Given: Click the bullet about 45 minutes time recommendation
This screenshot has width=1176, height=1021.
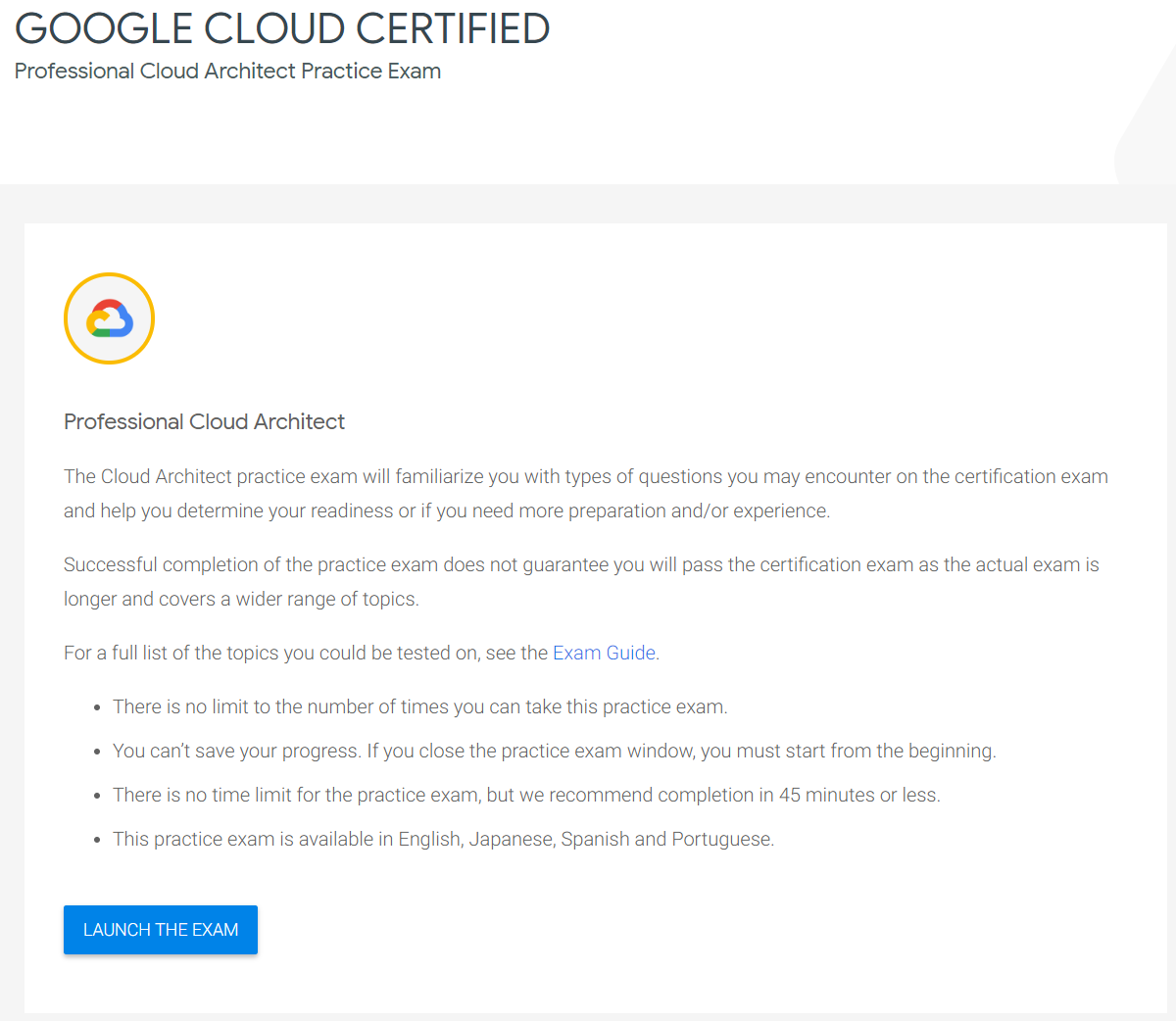Looking at the screenshot, I should [526, 795].
